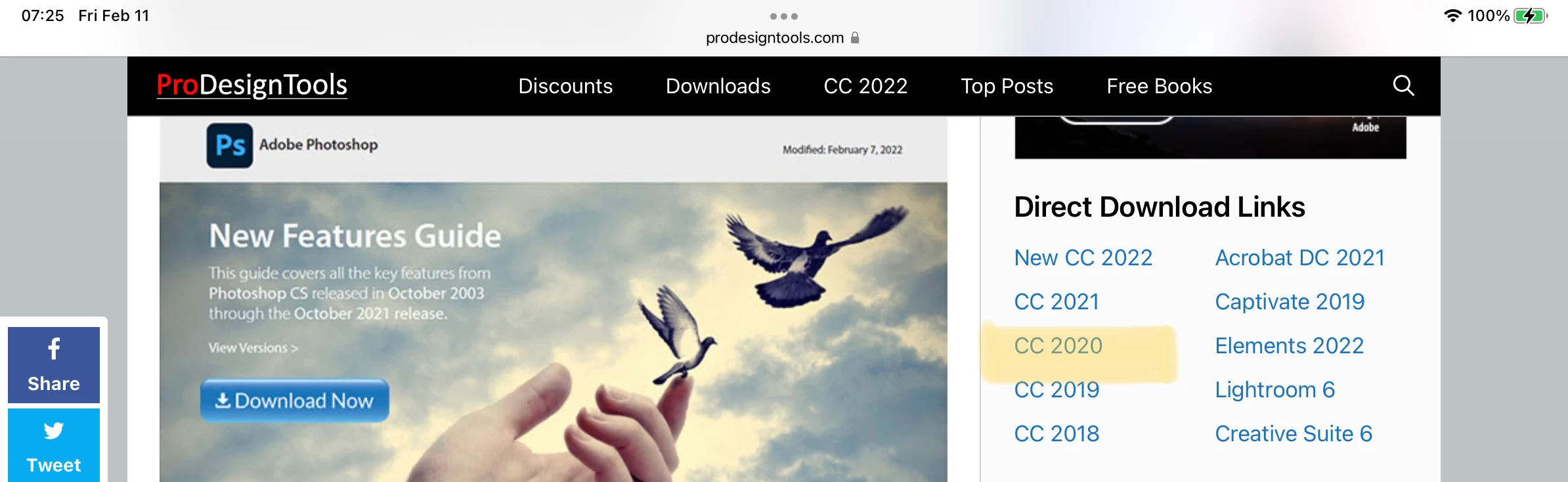
Task: Open Free Books in navigation bar
Action: [x=1160, y=86]
